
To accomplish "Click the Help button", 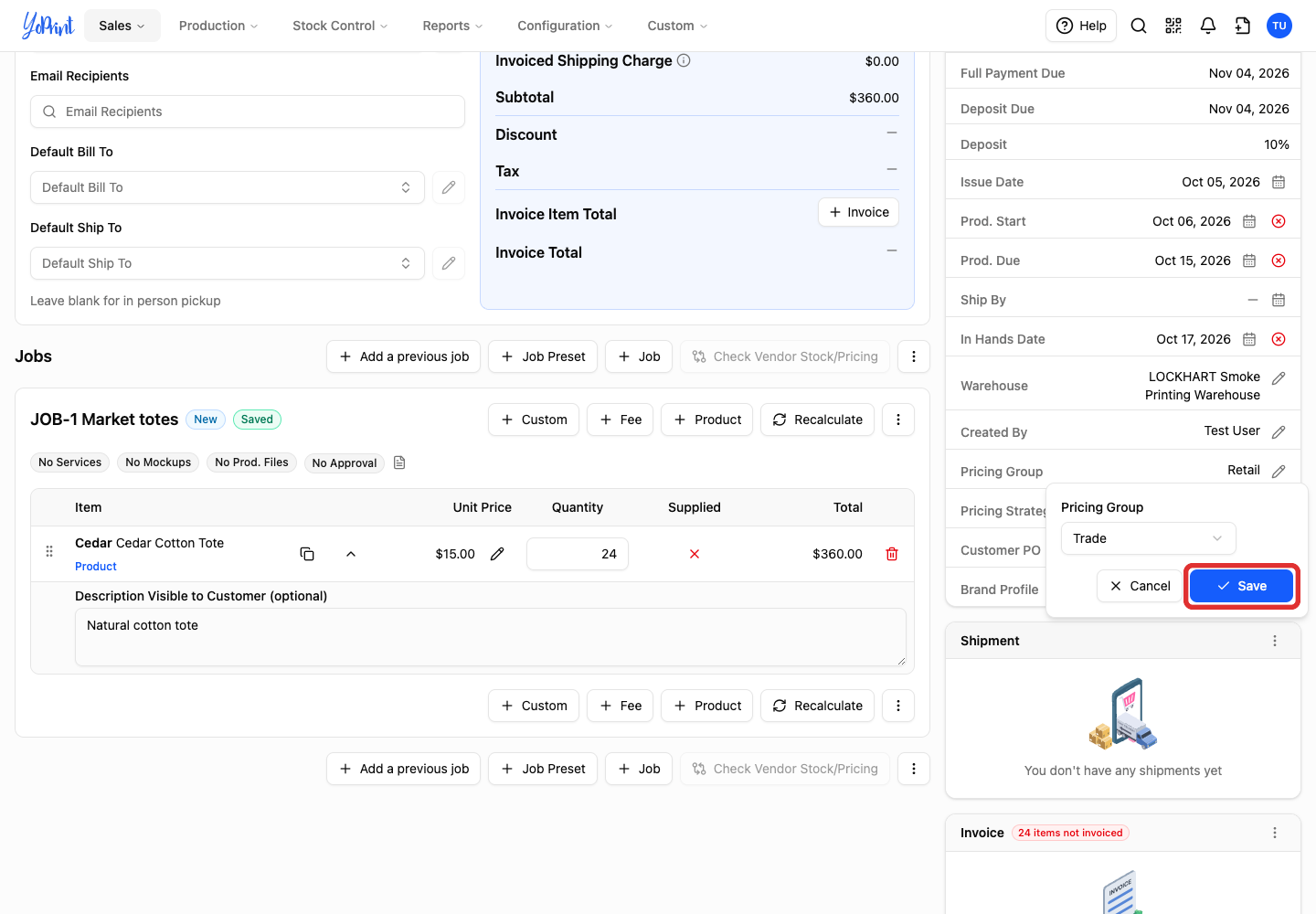I will 1081,26.
